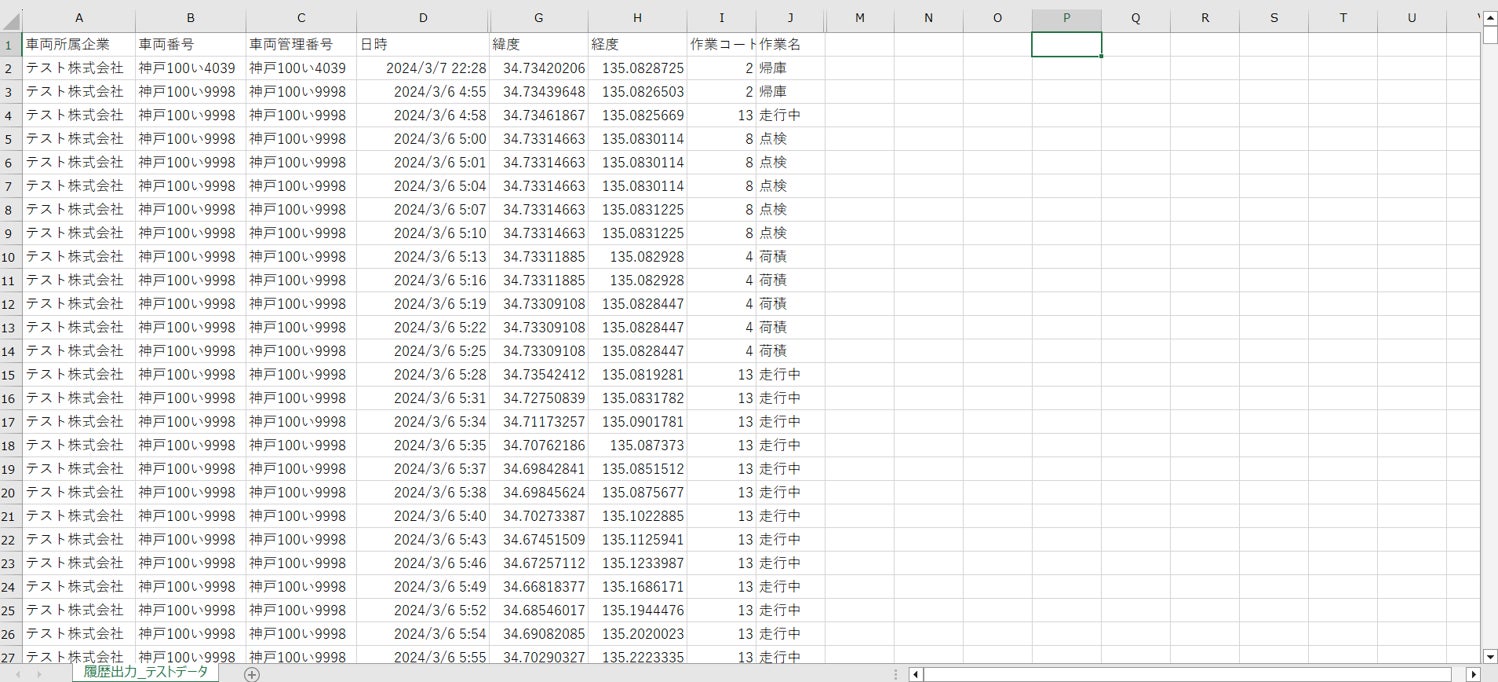Select the cell with 2024/3/6 5:40
Screen dimensions: 1498x682
point(423,516)
